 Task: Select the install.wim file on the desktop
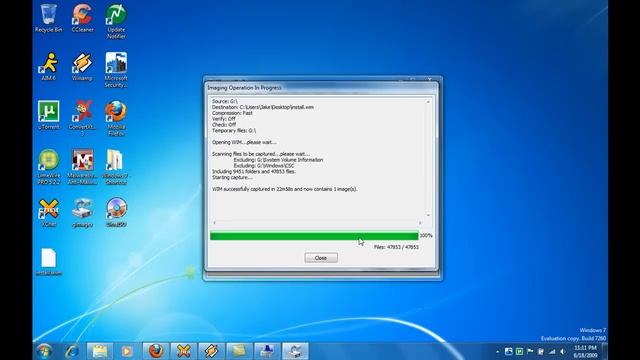49,262
